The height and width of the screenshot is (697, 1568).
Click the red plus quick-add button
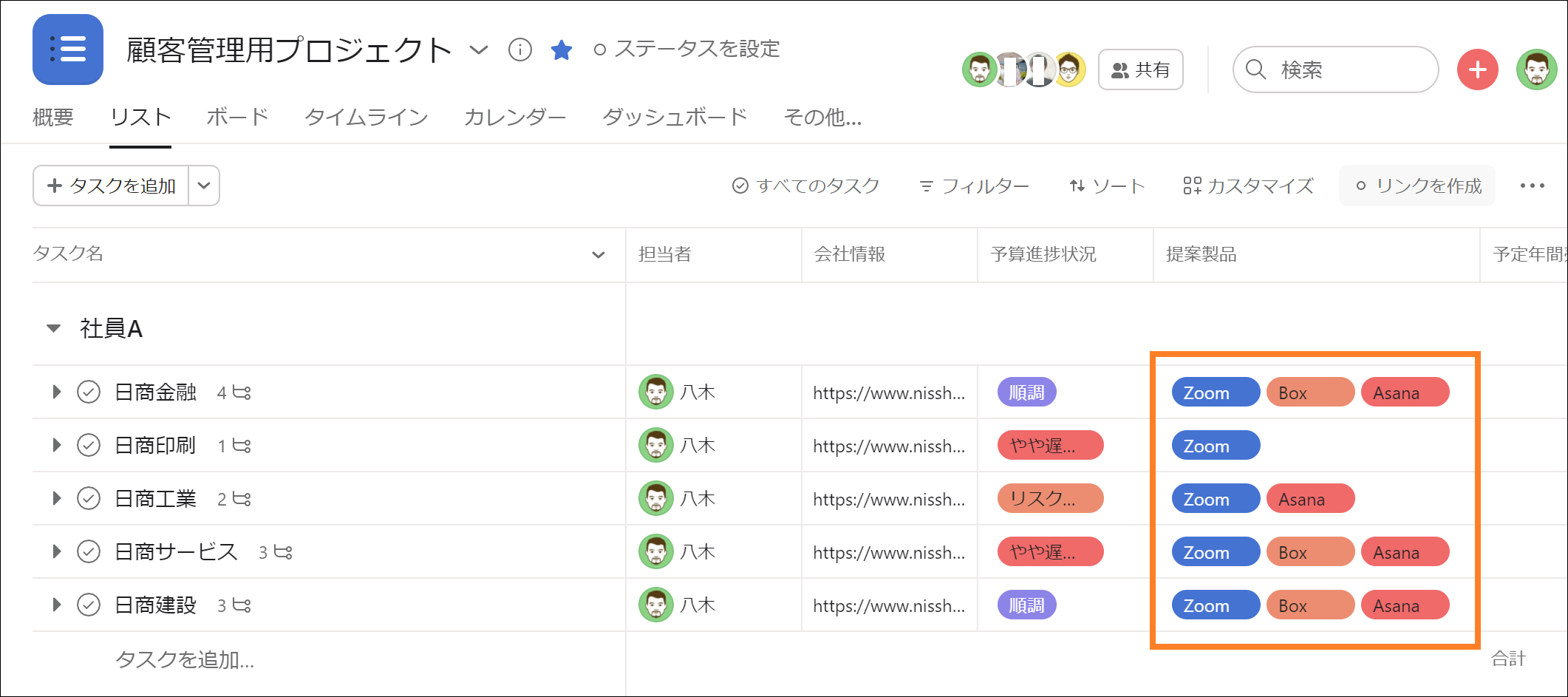(x=1478, y=69)
